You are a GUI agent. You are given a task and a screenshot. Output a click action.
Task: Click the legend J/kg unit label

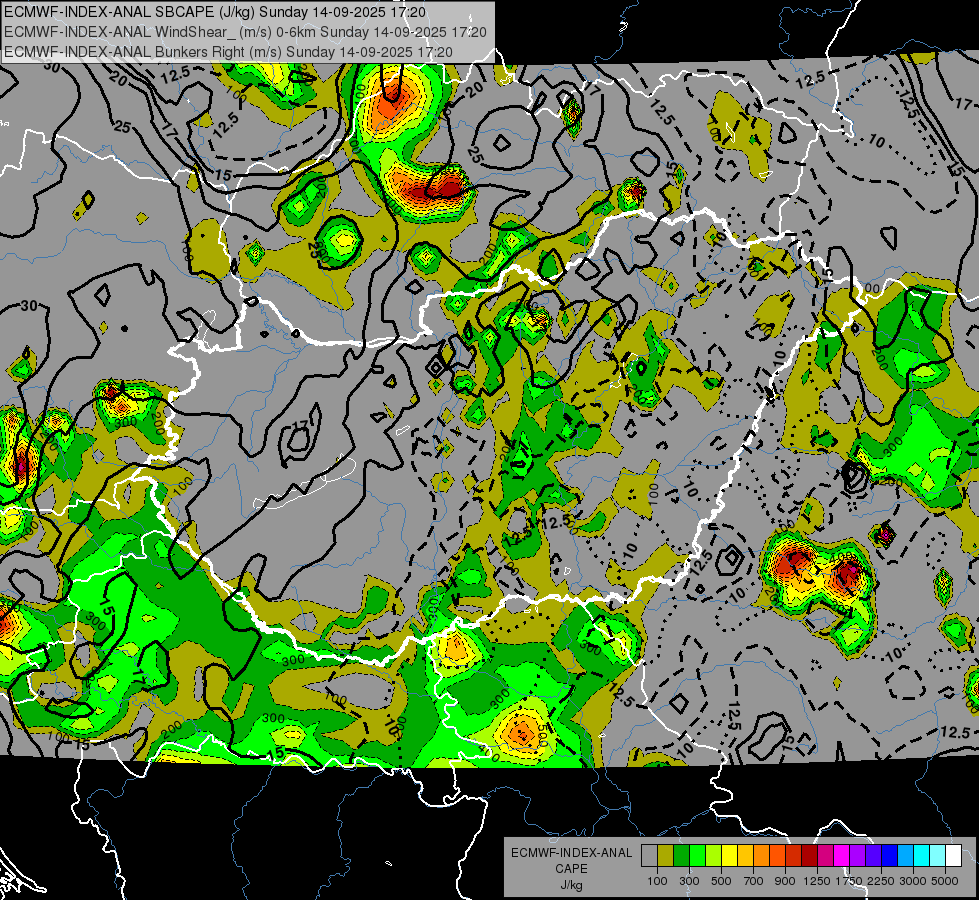point(572,885)
